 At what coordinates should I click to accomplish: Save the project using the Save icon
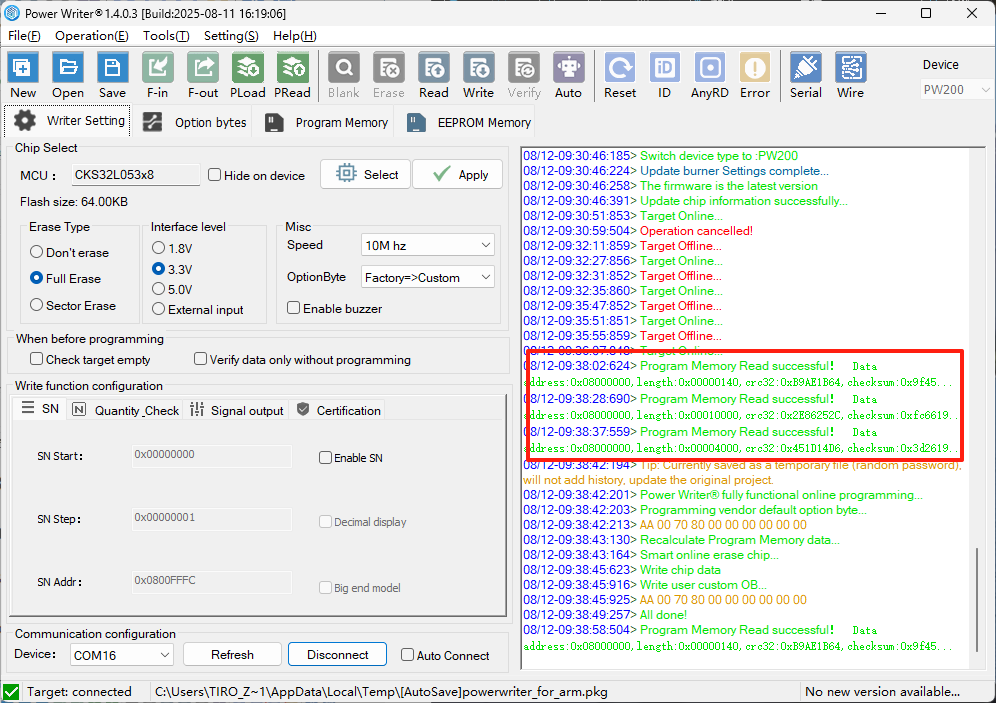112,75
